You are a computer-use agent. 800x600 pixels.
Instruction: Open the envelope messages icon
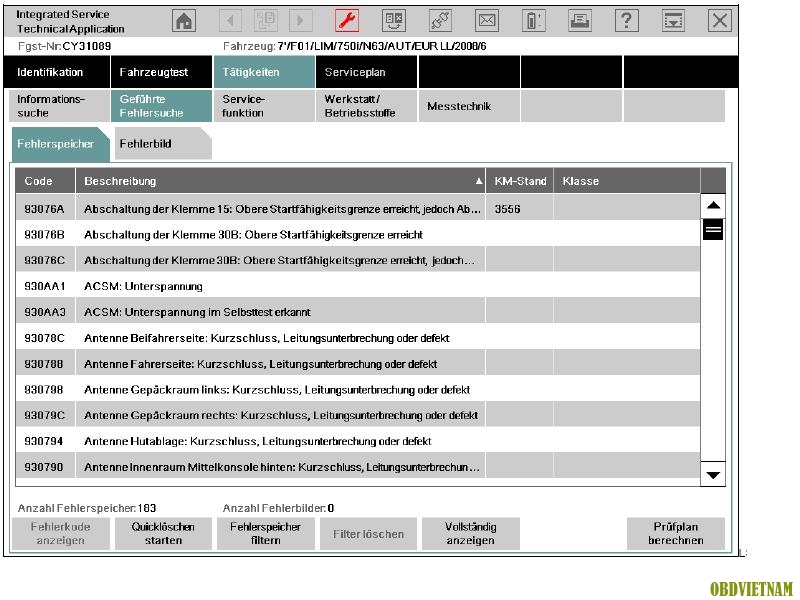click(x=487, y=21)
